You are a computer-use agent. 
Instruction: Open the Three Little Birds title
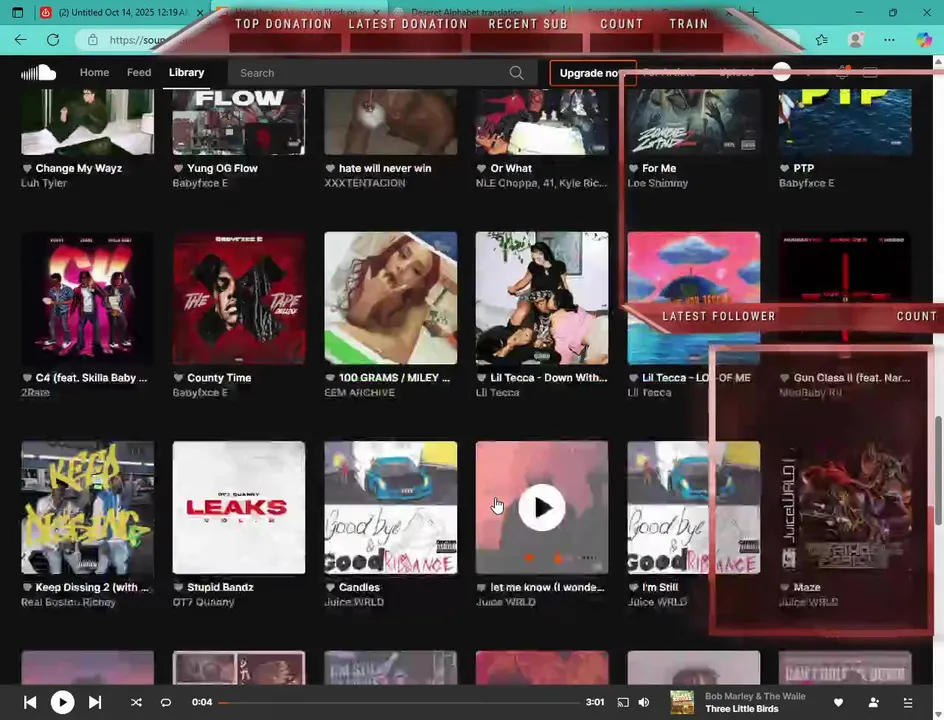pos(742,709)
